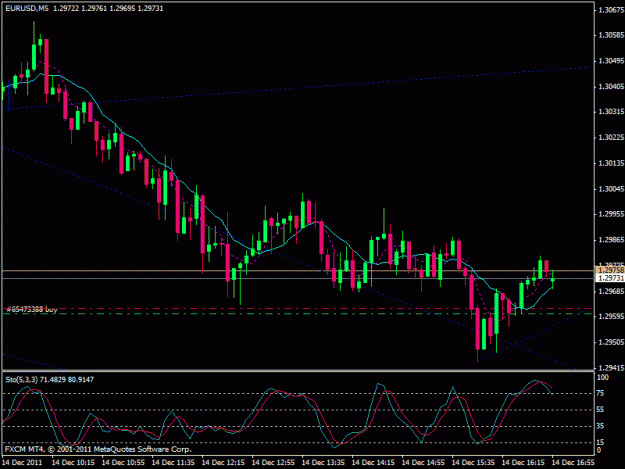This screenshot has width=625, height=469.
Task: Click the 1.29415 price axis label
Action: (611, 368)
